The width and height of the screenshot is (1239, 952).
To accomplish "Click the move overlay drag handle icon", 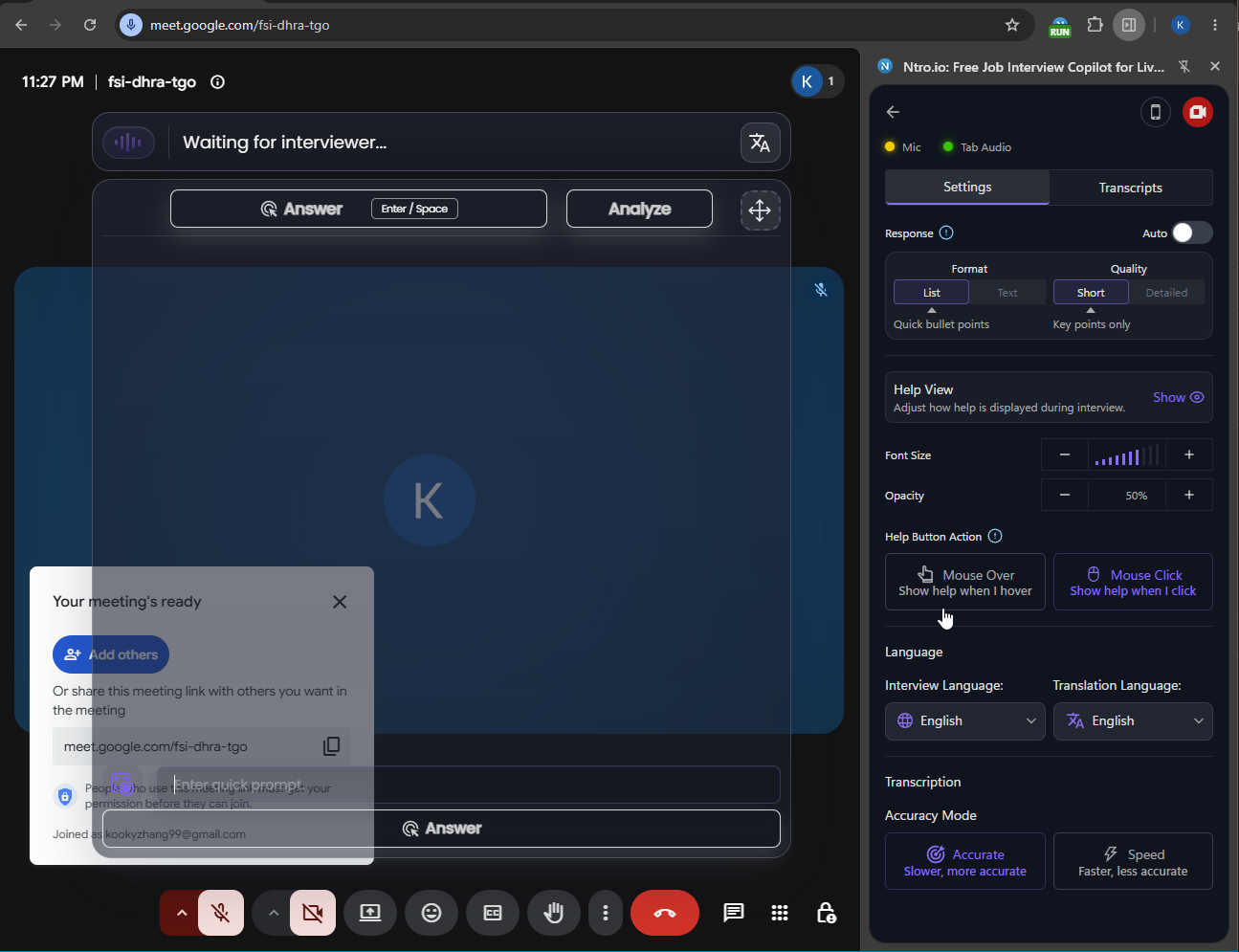I will (x=760, y=210).
